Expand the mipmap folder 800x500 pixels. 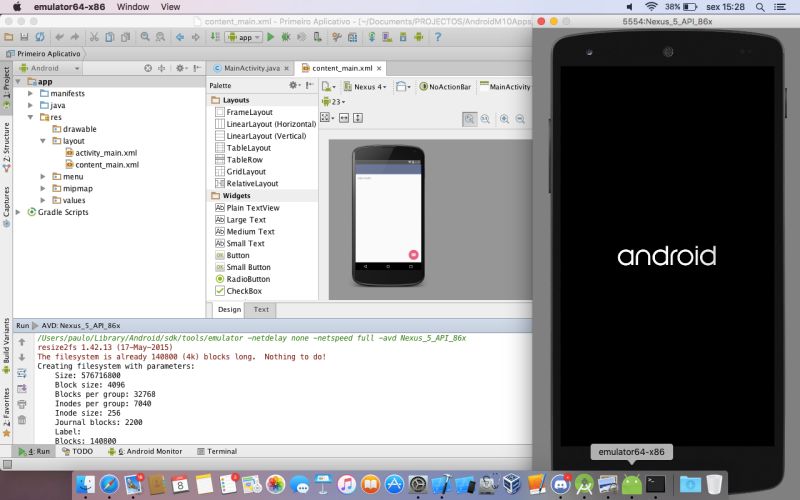43,188
